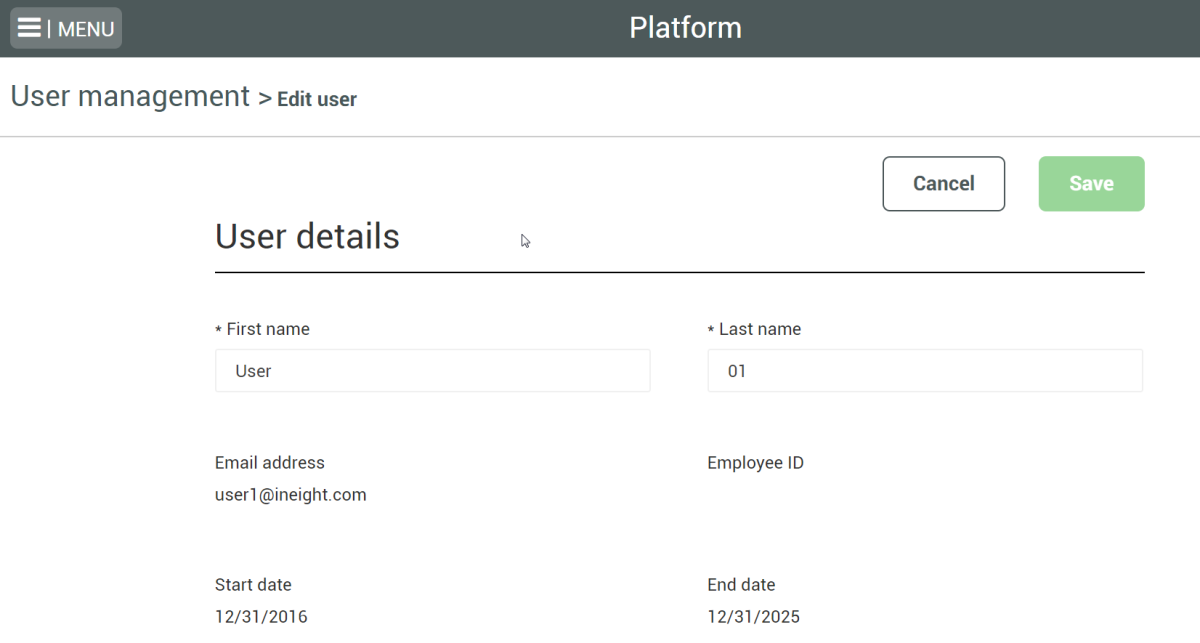Click the Start date label
This screenshot has width=1200, height=643.
point(253,585)
